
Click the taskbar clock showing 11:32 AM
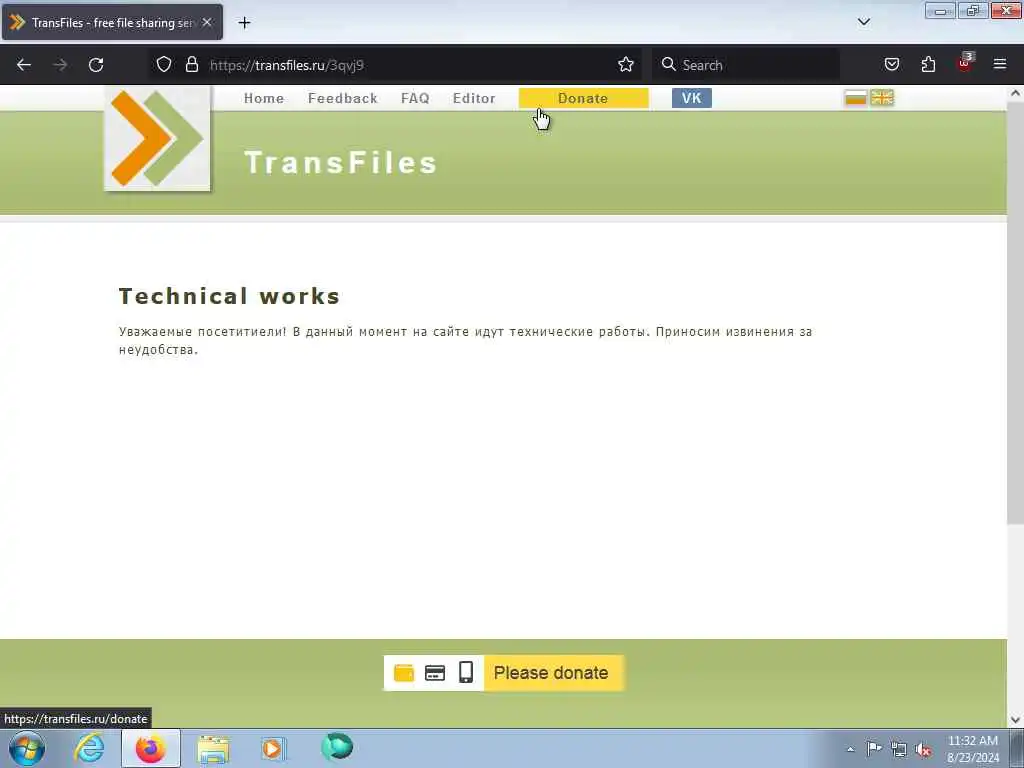[973, 749]
